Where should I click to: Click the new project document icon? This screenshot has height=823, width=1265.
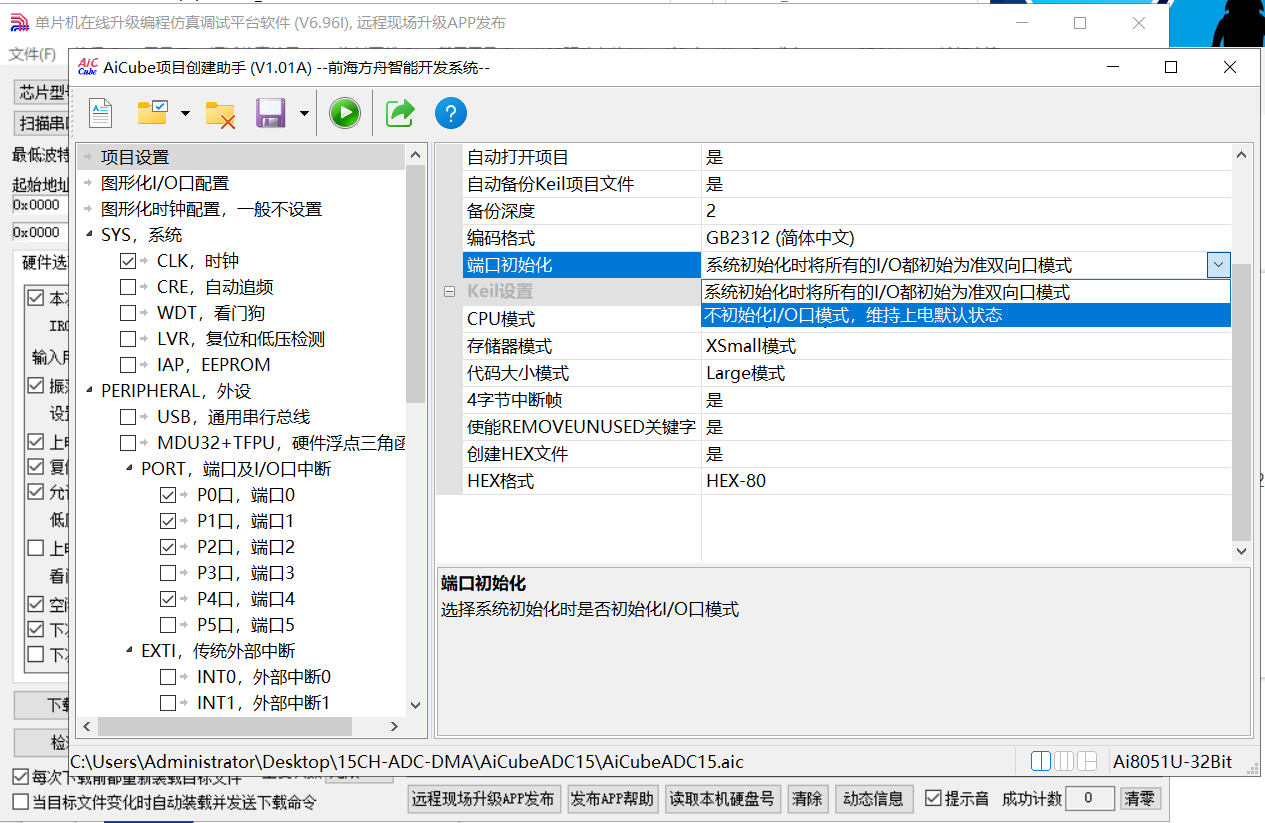[x=101, y=113]
